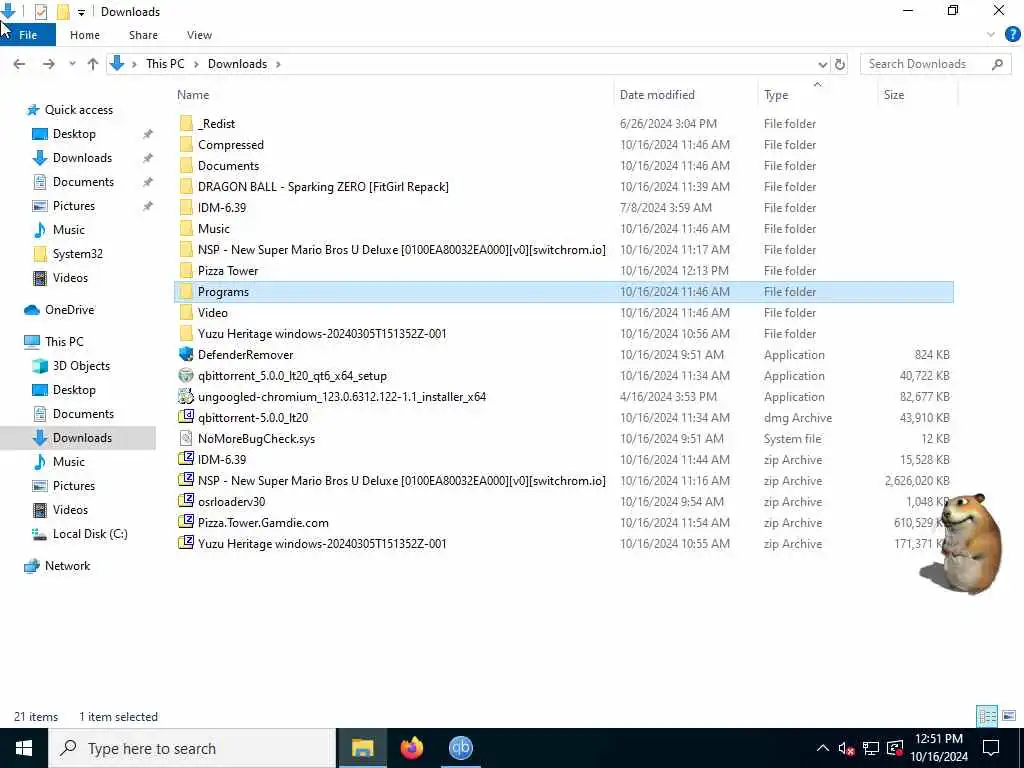Select Network in navigation pane
The height and width of the screenshot is (768, 1024).
(x=67, y=566)
